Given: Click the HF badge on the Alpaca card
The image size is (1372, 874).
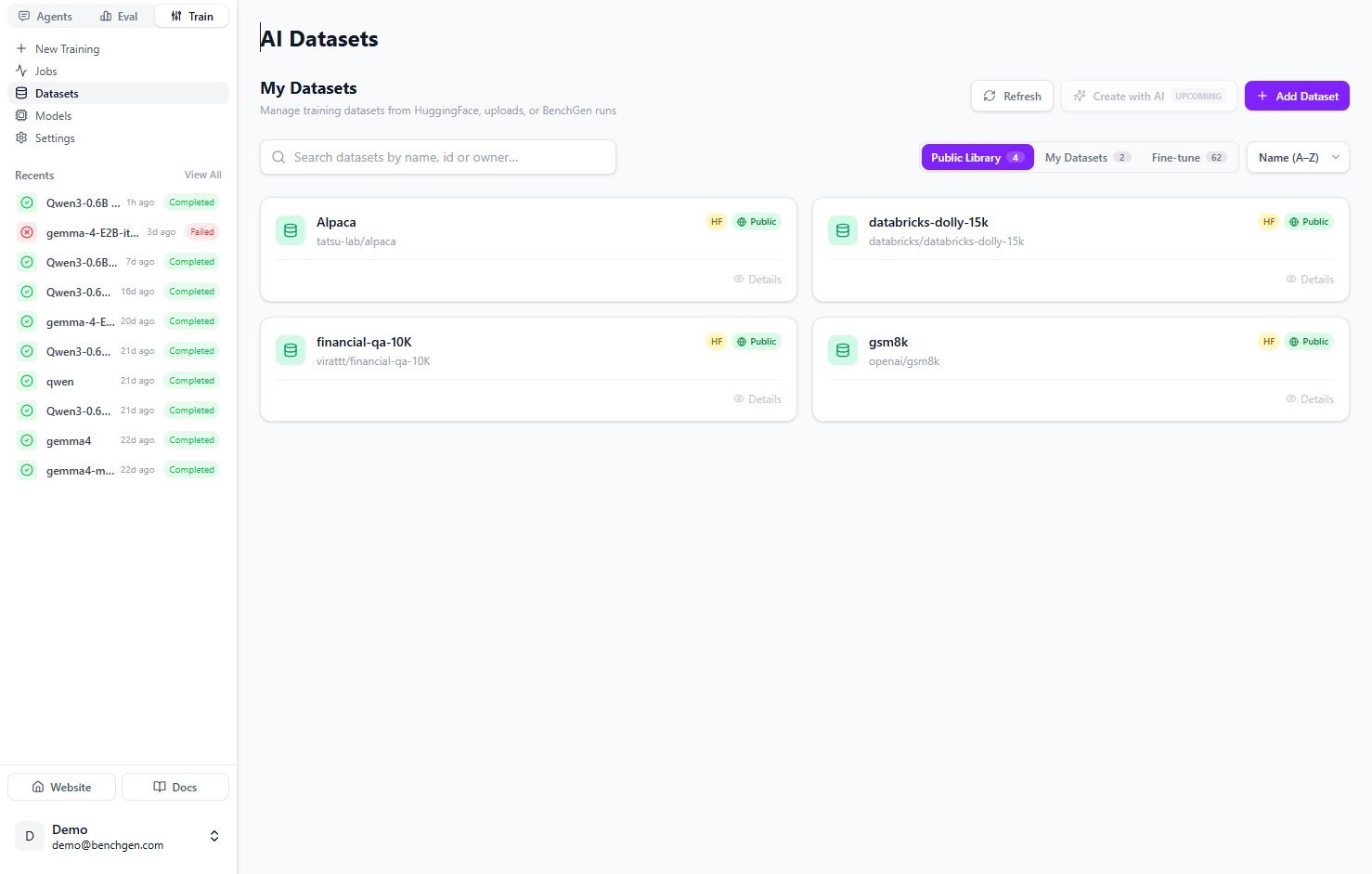Looking at the screenshot, I should click(717, 222).
